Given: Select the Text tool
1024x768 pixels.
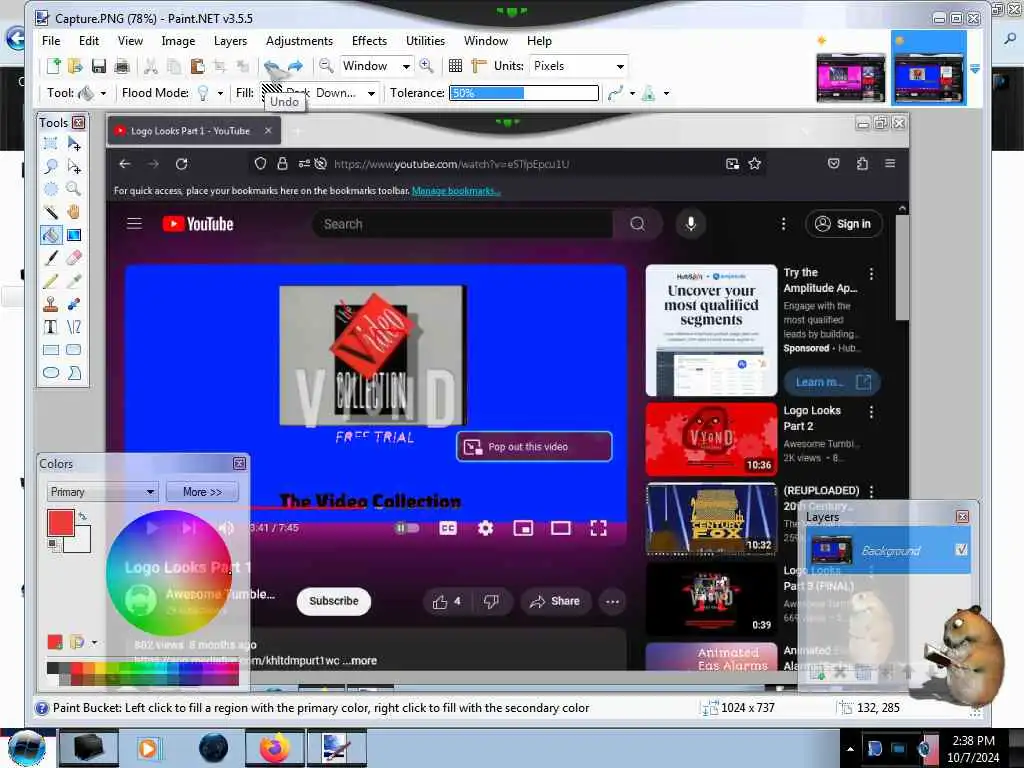Looking at the screenshot, I should (50, 327).
